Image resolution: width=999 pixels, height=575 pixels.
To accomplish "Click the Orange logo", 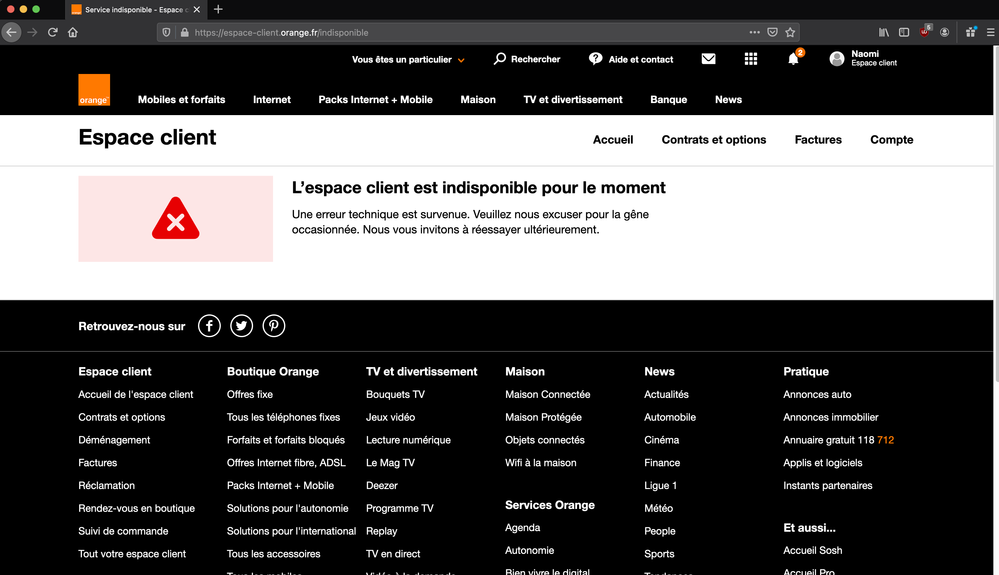I will point(94,90).
